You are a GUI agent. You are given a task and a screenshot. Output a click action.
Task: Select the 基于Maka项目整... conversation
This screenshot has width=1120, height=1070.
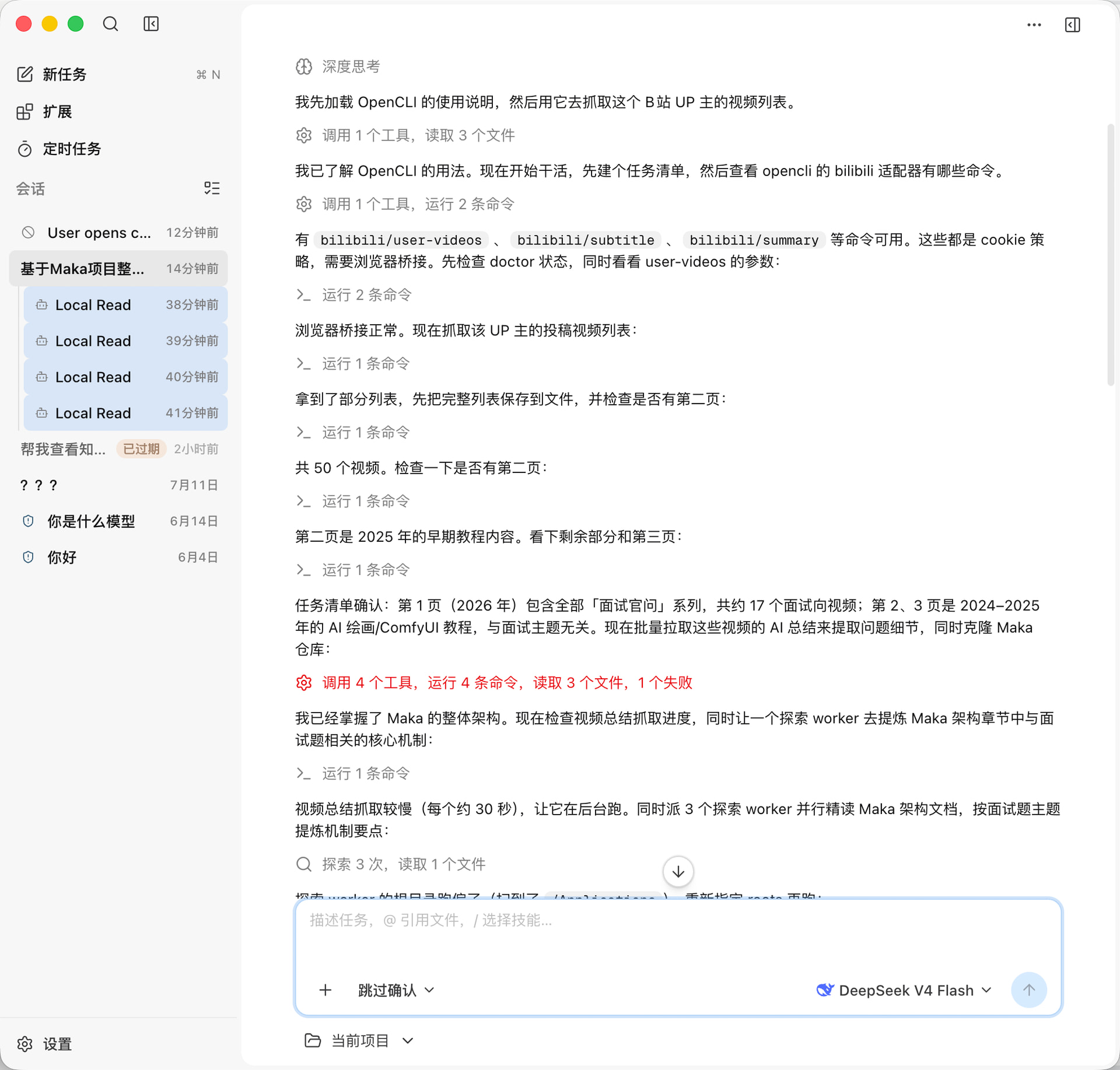pyautogui.click(x=118, y=269)
